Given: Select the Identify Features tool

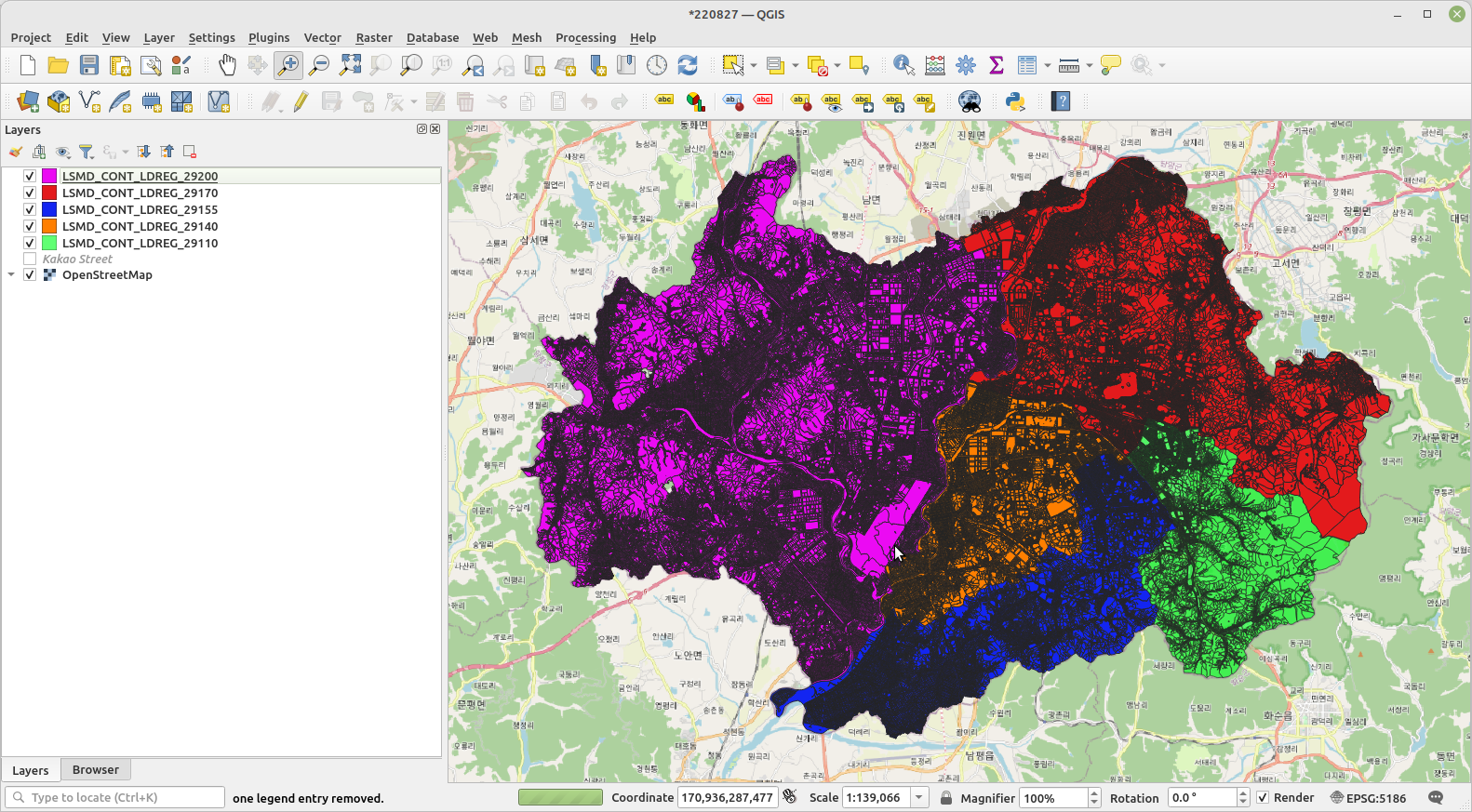Looking at the screenshot, I should click(x=903, y=65).
